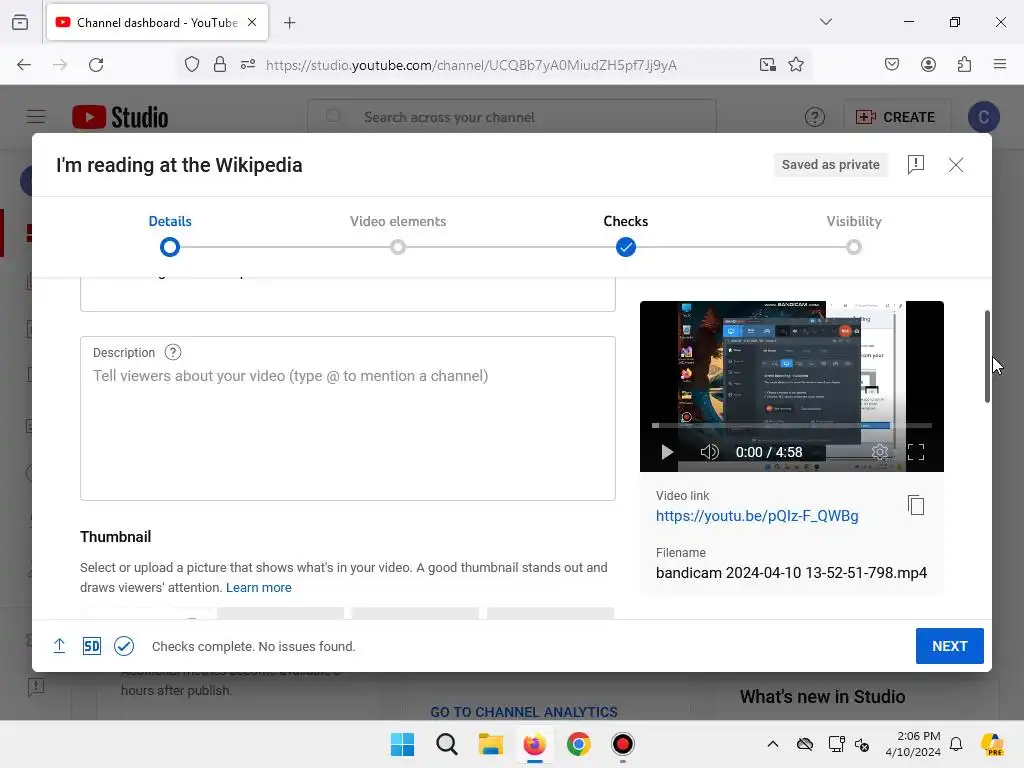Copy the video link with copy icon

(916, 505)
